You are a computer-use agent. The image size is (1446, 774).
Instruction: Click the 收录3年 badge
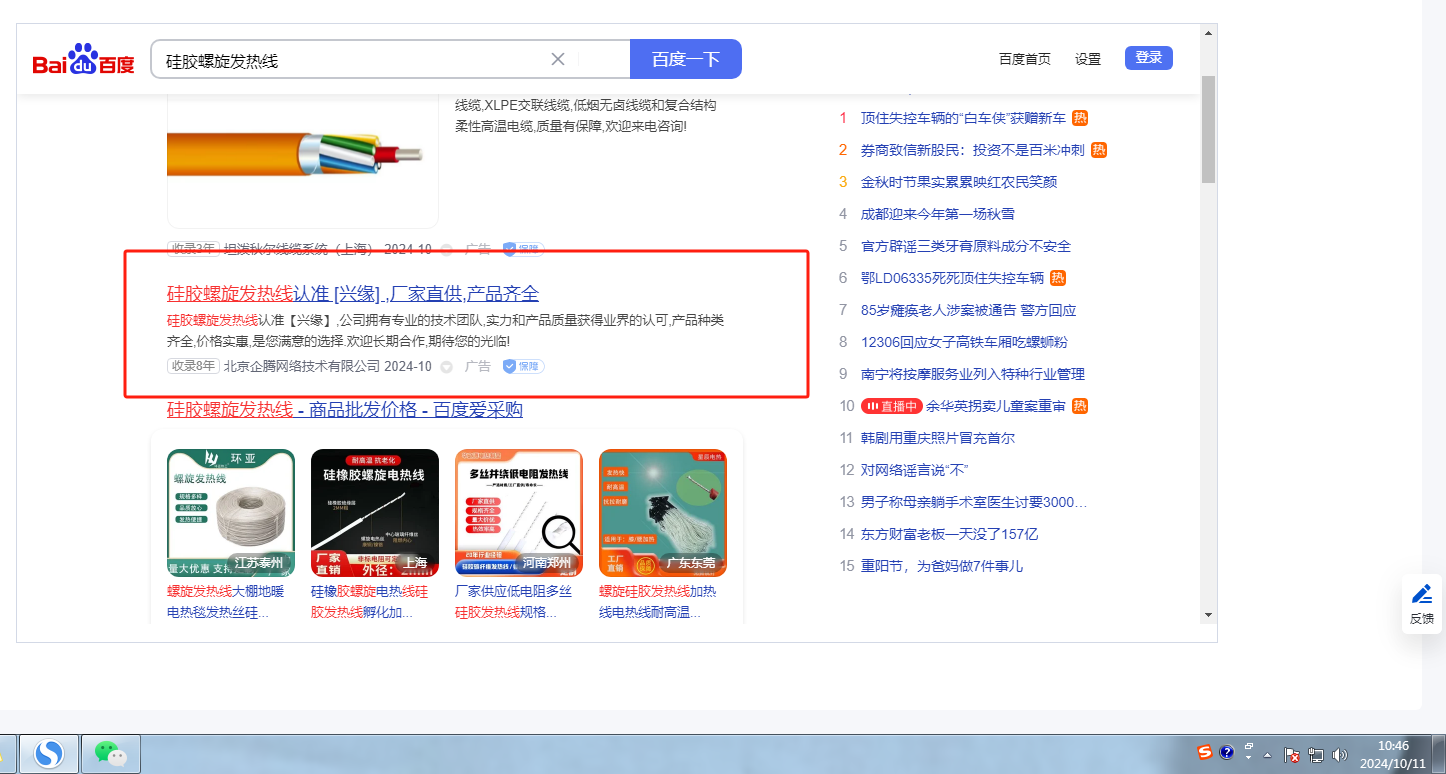tap(193, 249)
